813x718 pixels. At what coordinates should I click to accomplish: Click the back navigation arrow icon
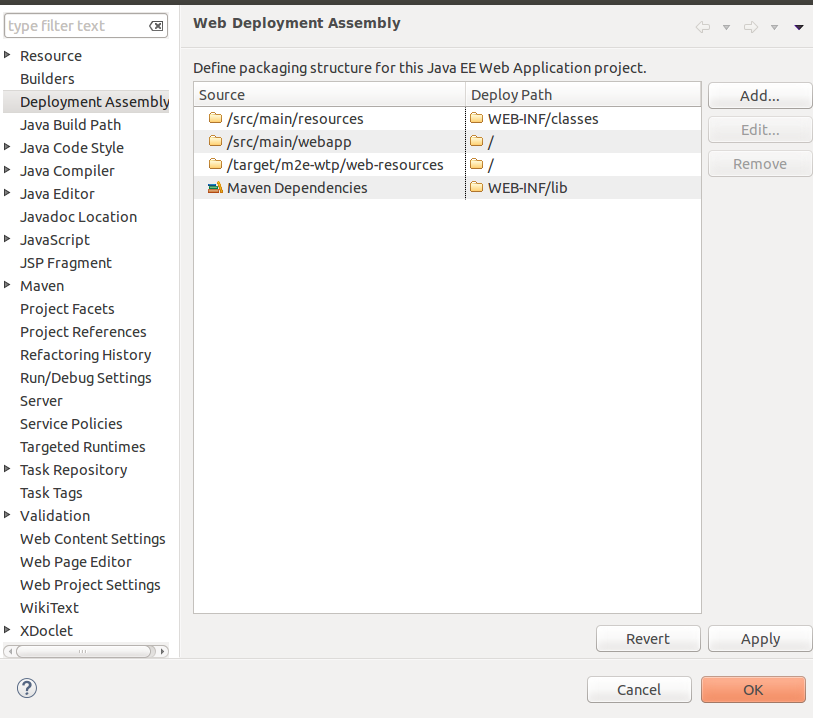pyautogui.click(x=703, y=27)
